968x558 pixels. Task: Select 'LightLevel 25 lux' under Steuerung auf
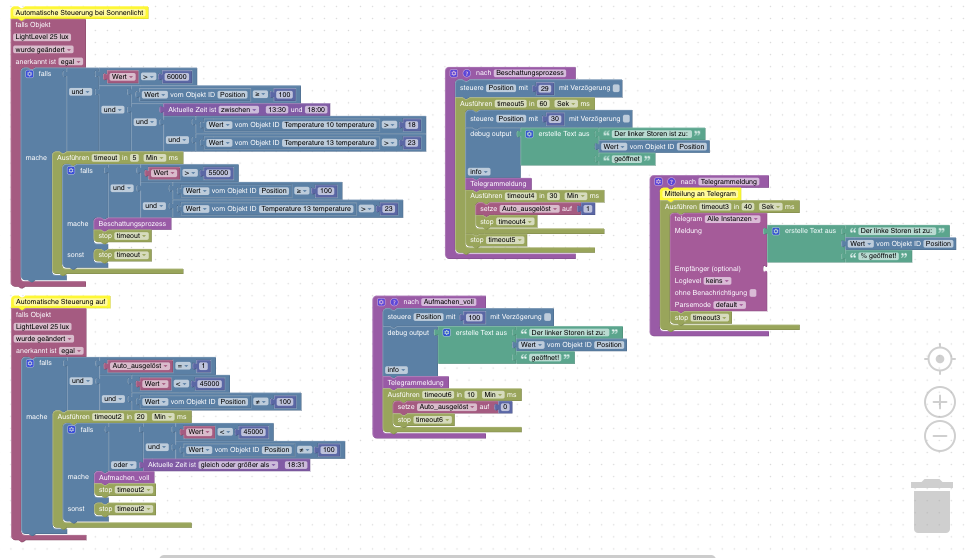(x=42, y=327)
